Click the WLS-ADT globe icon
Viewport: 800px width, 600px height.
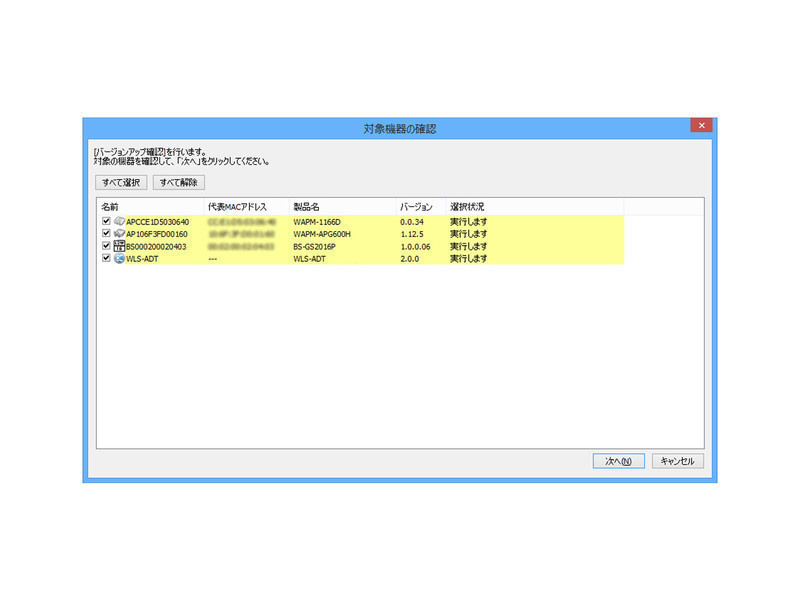pyautogui.click(x=119, y=258)
